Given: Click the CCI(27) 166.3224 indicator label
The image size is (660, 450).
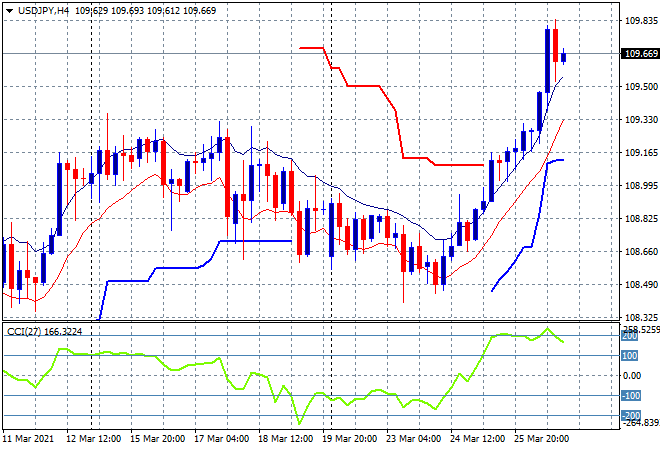Looking at the screenshot, I should point(45,332).
